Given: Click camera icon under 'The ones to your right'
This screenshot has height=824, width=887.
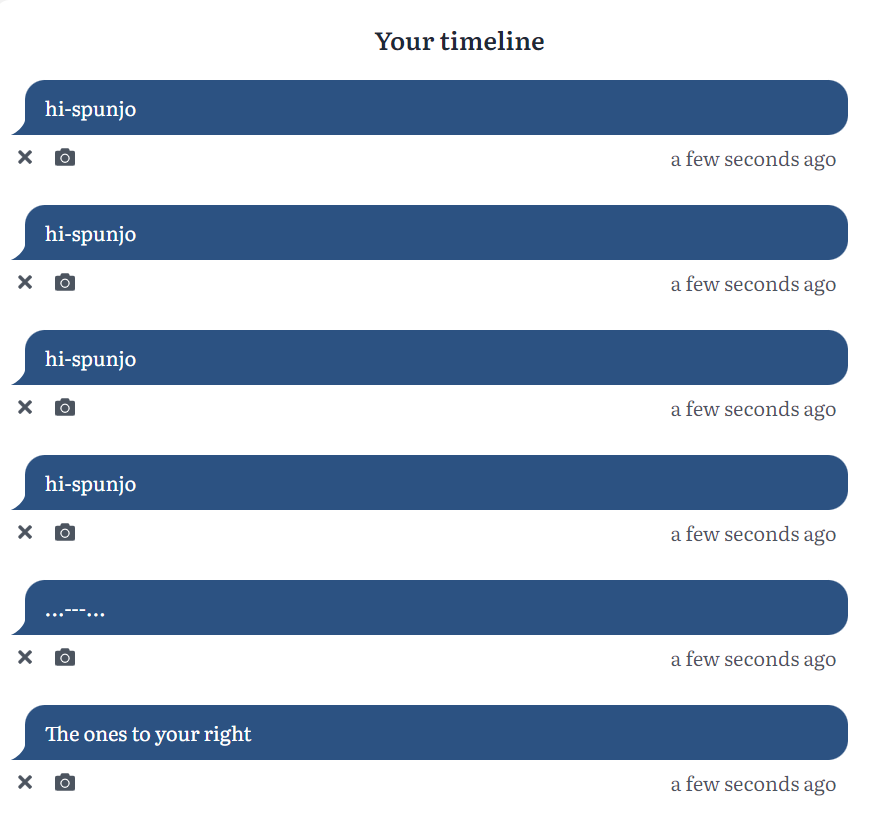Looking at the screenshot, I should (65, 782).
